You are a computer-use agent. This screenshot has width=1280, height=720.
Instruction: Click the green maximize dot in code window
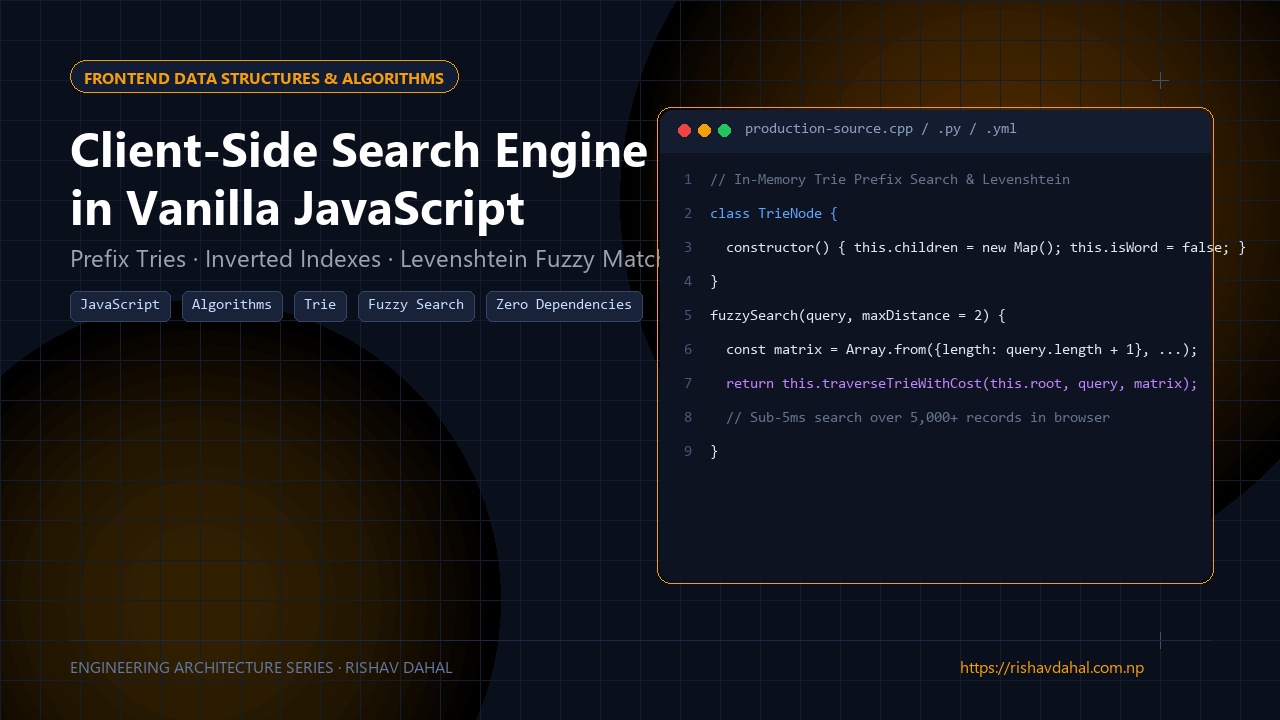click(x=725, y=130)
